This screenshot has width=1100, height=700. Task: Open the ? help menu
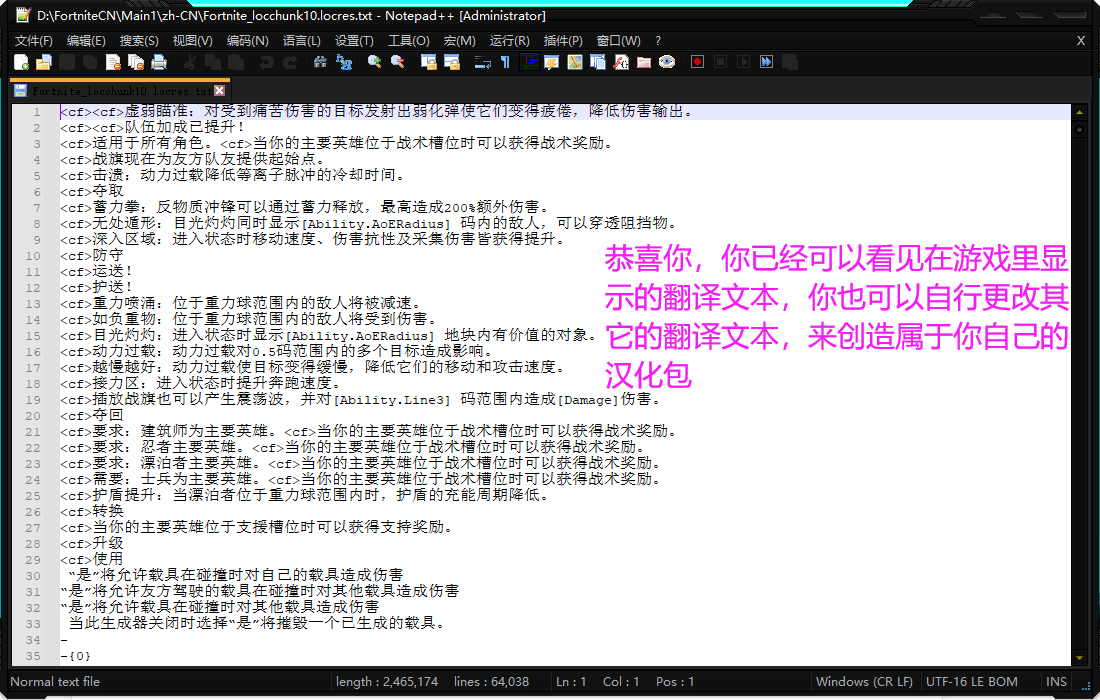click(657, 41)
